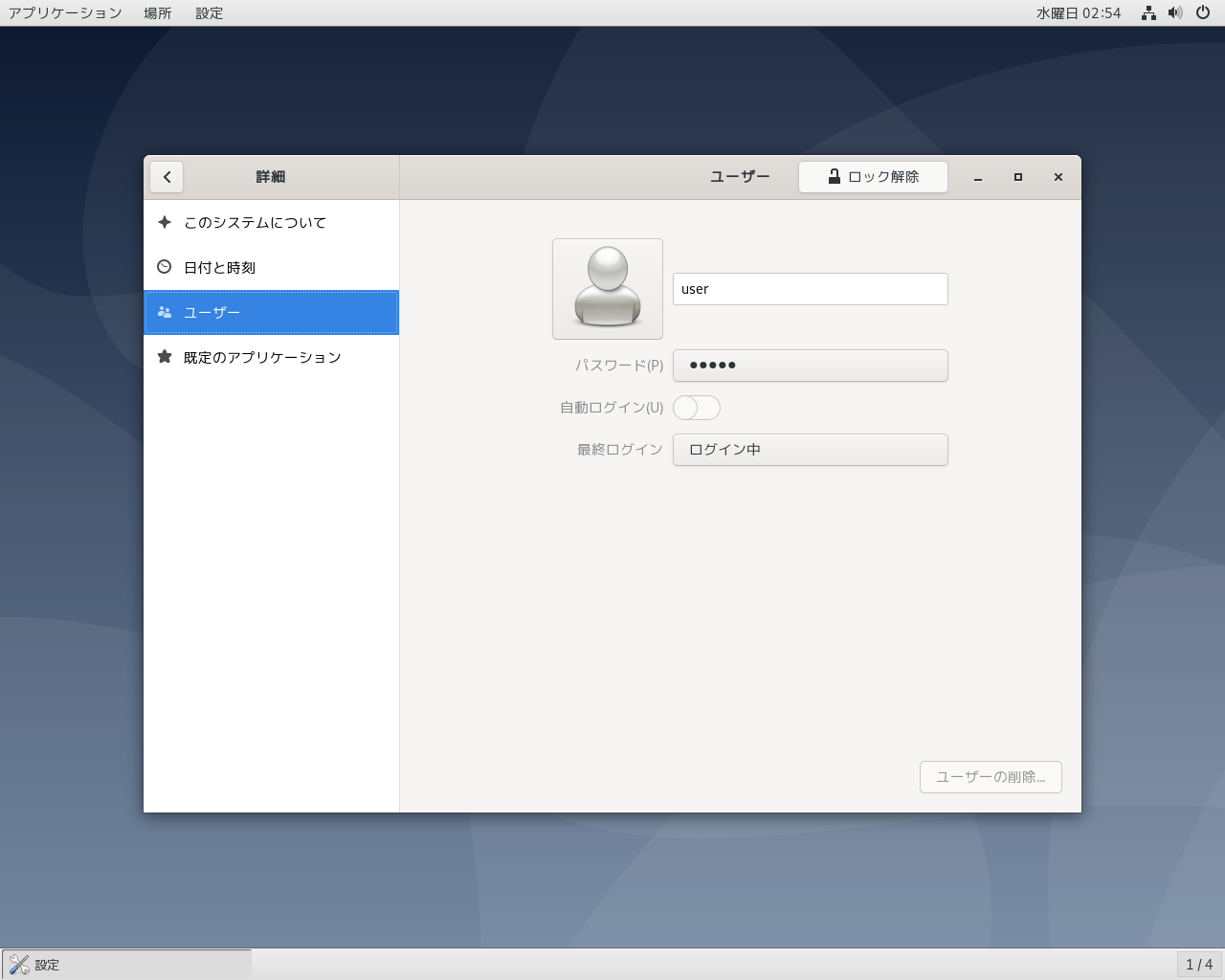Click the star icon beside 既定のアプリケーション
This screenshot has width=1225, height=980.
point(165,357)
